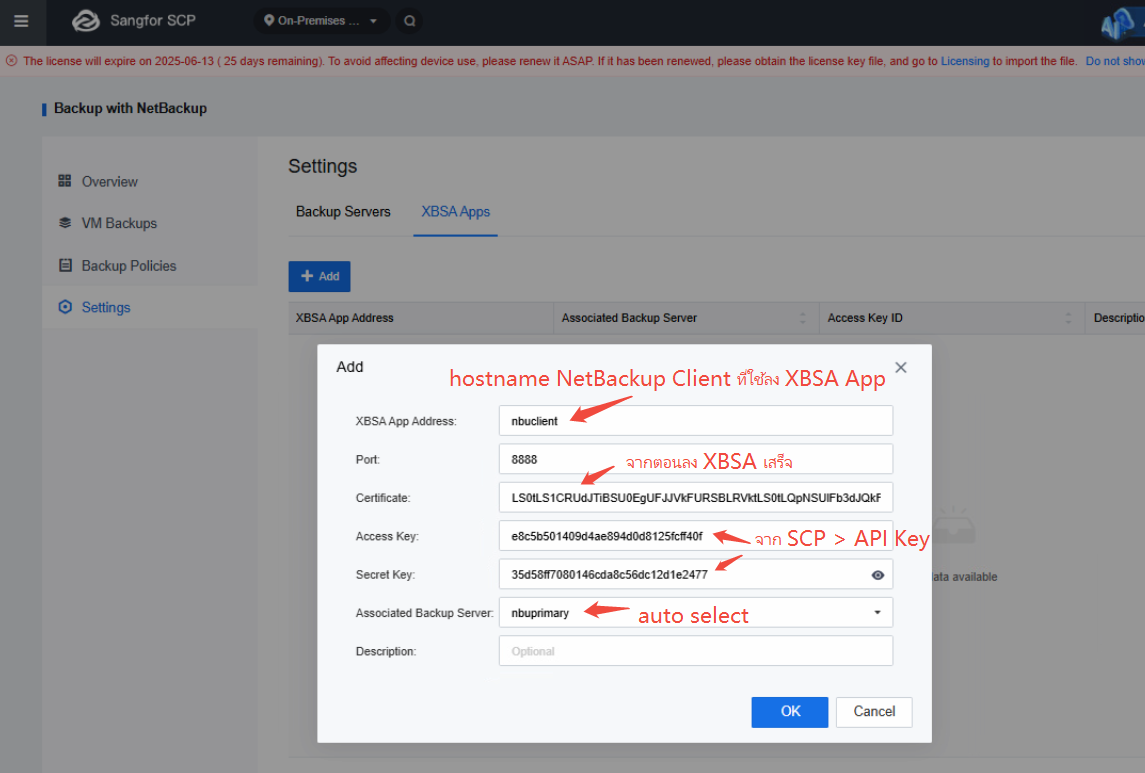The width and height of the screenshot is (1145, 773).
Task: Open the top bar search icon
Action: 410,20
